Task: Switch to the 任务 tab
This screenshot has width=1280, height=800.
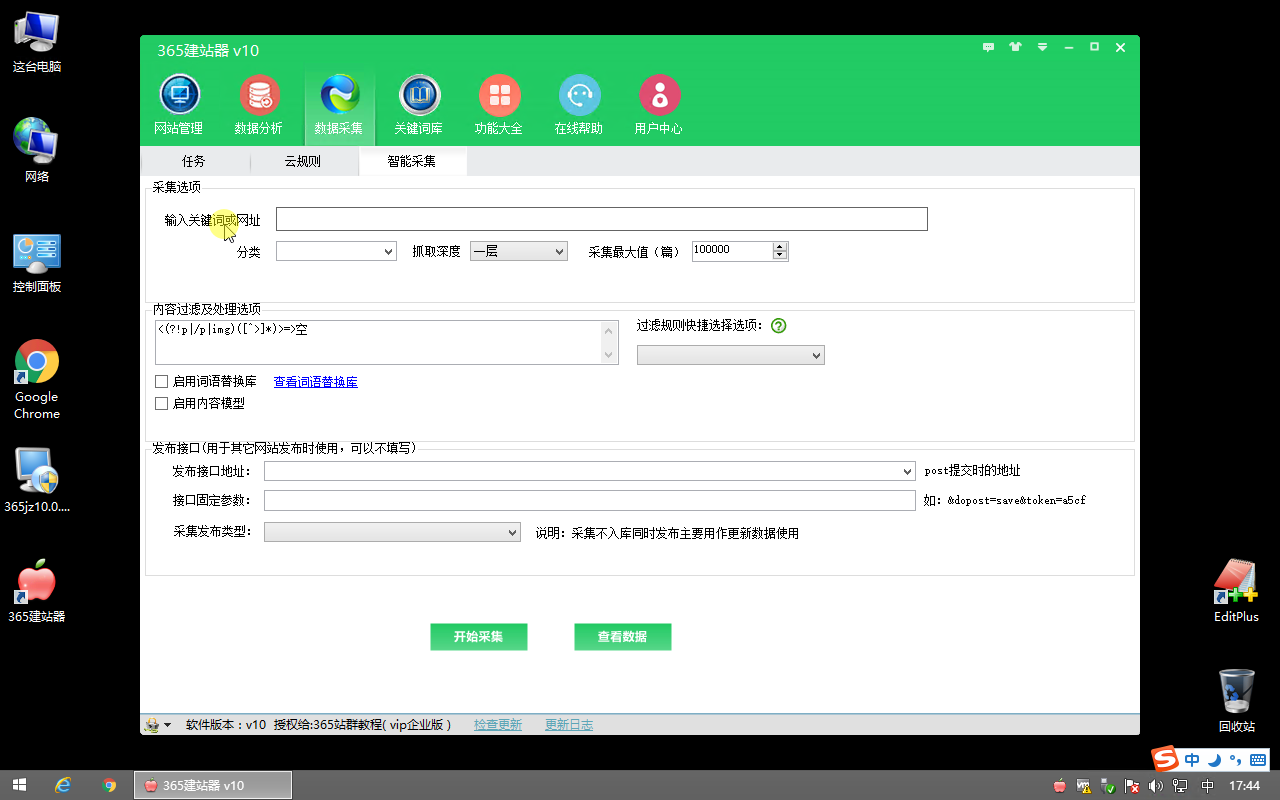Action: click(194, 161)
